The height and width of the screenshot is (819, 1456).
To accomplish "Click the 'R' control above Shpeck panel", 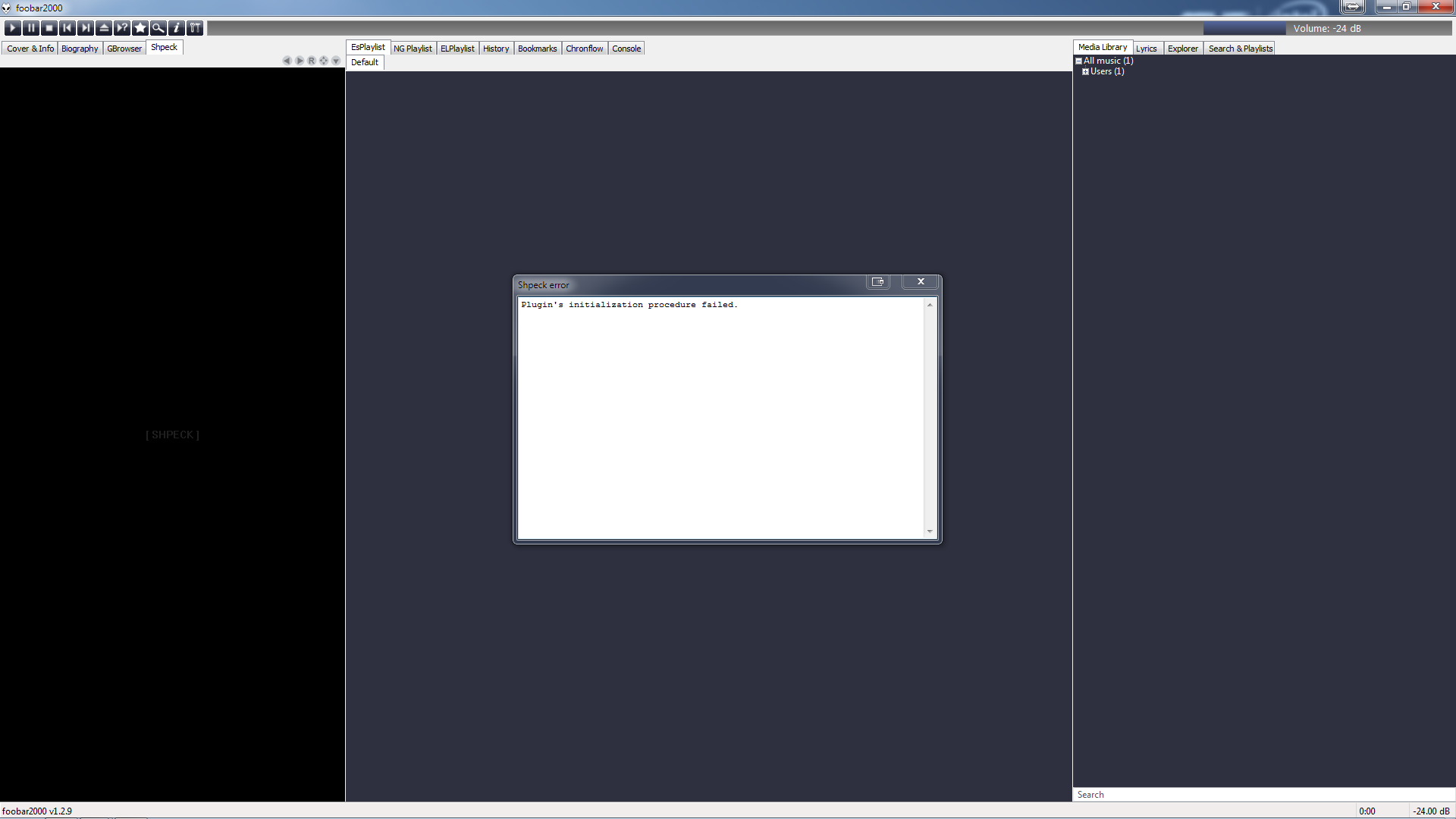I will tap(312, 61).
